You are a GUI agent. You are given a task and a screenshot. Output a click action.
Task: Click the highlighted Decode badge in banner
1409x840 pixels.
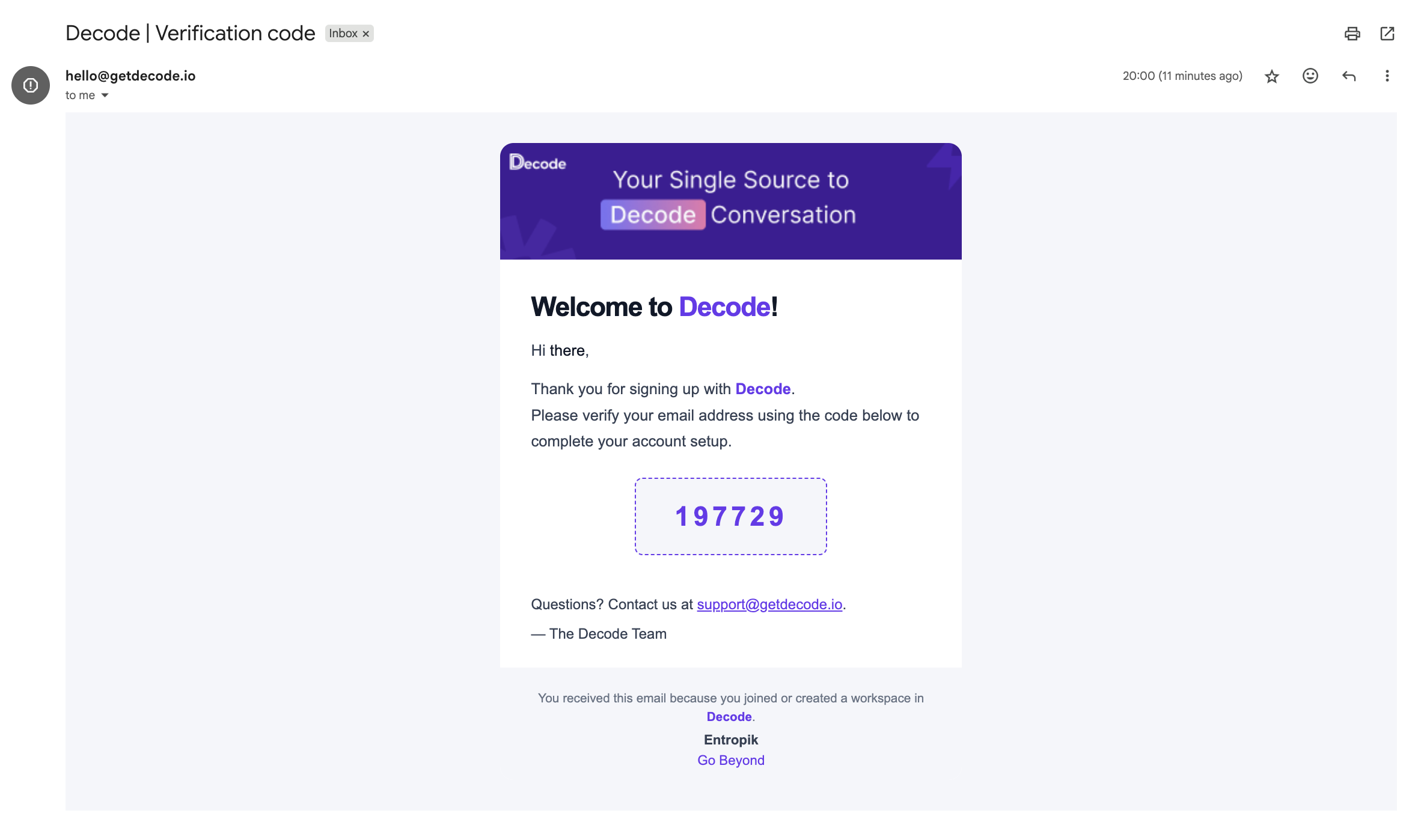point(653,215)
